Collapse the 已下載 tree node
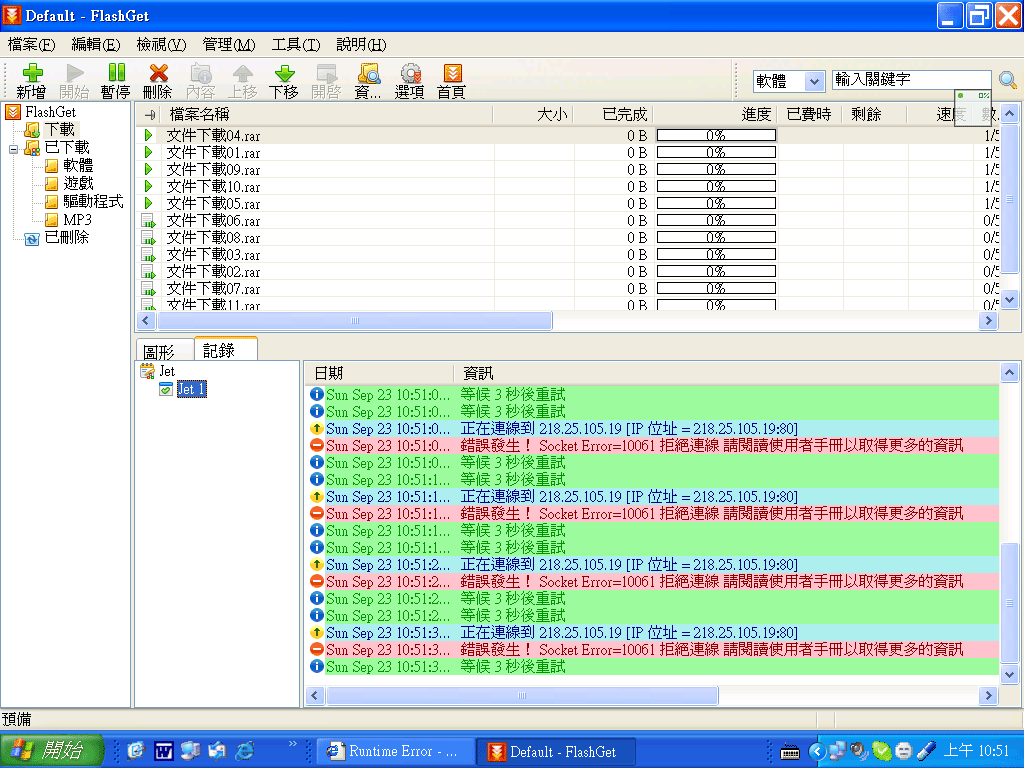 [13, 149]
